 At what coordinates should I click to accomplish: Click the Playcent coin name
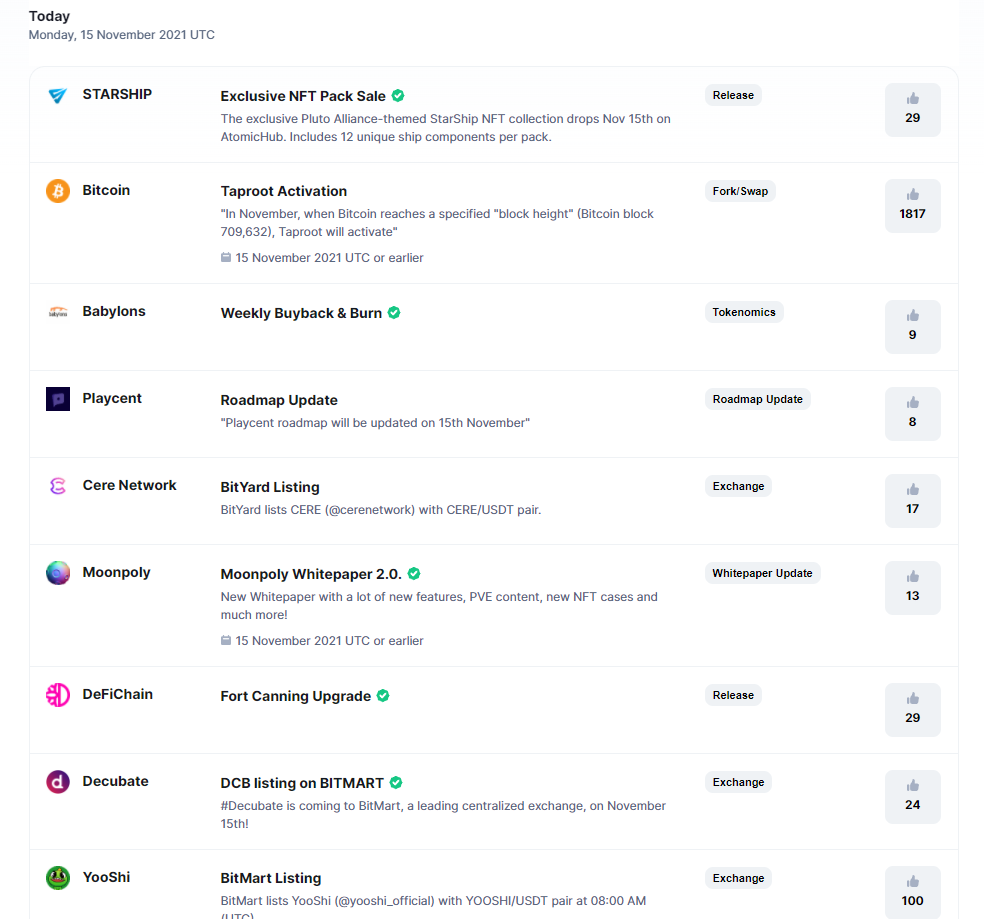pyautogui.click(x=112, y=398)
